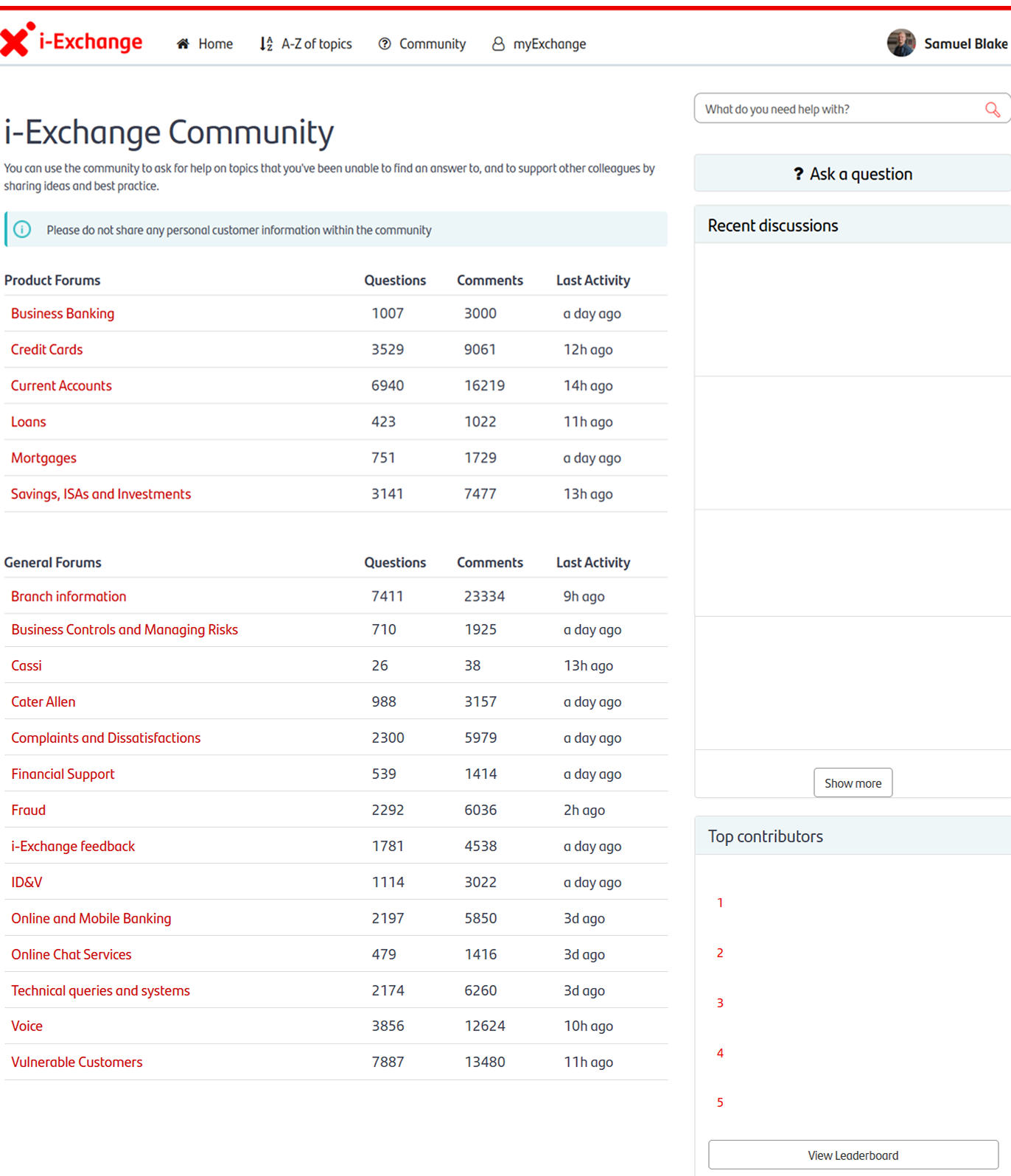The image size is (1011, 1176).
Task: Open Online and Mobile Banking forum
Action: tap(91, 919)
